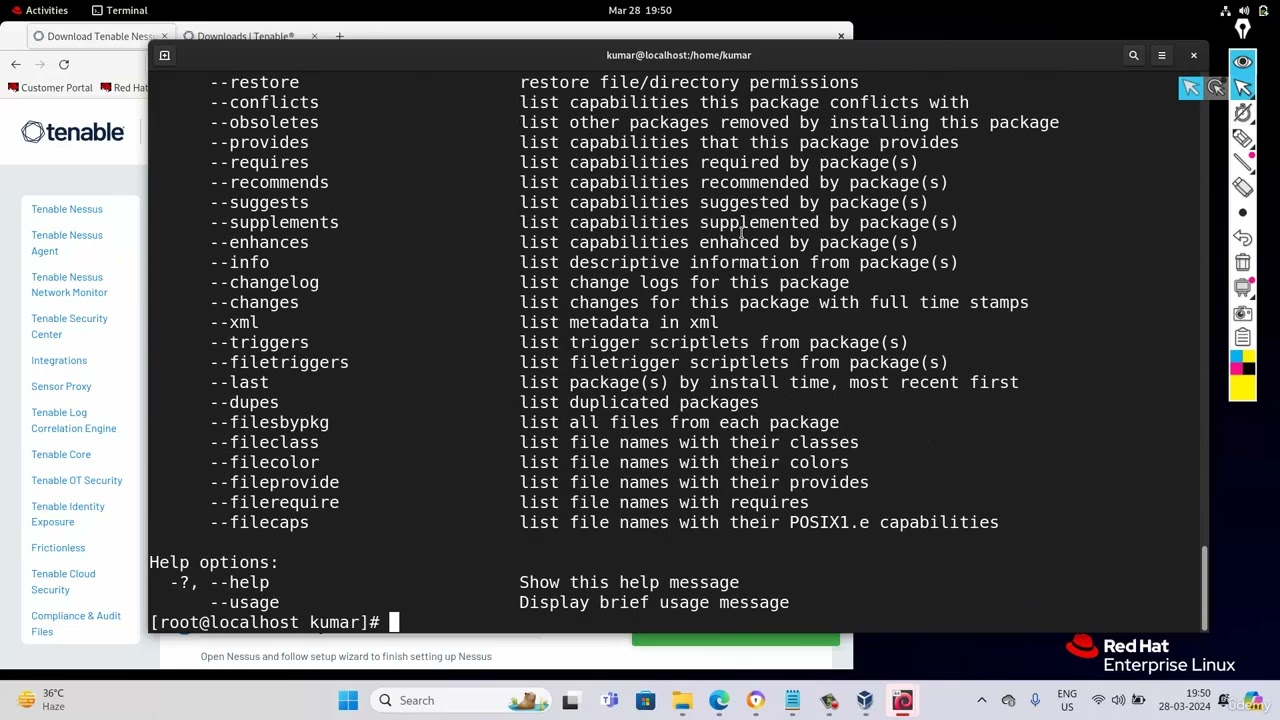Open Activities overview
The height and width of the screenshot is (720, 1280).
pos(40,10)
